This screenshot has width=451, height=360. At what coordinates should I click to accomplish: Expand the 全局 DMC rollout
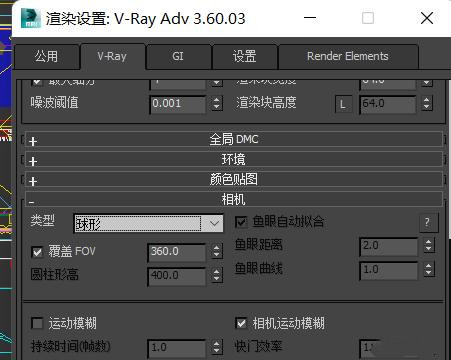click(234, 140)
